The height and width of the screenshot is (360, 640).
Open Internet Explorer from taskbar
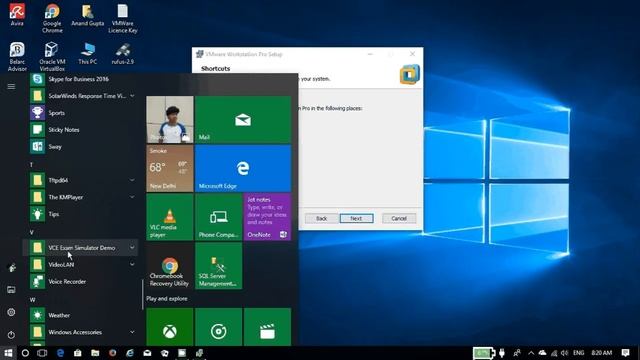click(130, 353)
